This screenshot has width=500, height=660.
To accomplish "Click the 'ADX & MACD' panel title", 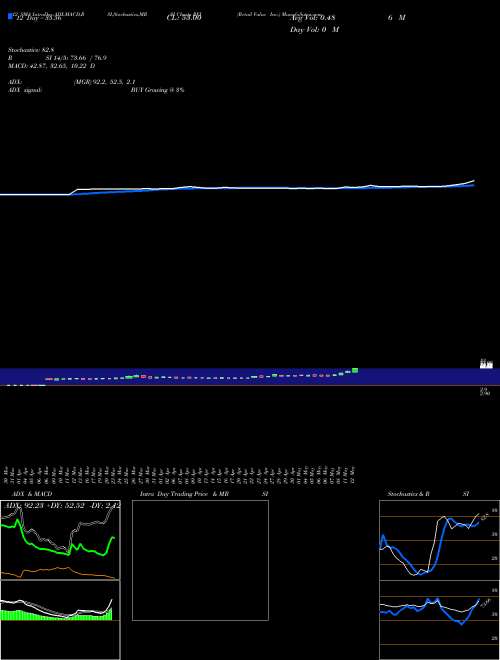I will (32, 494).
